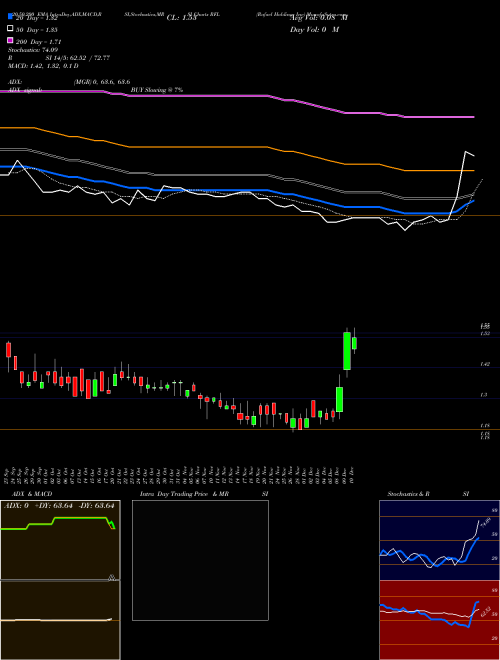Image resolution: width=500 pixels, height=660 pixels.
Task: Open the empty intraday trading price panel
Action: point(200,560)
